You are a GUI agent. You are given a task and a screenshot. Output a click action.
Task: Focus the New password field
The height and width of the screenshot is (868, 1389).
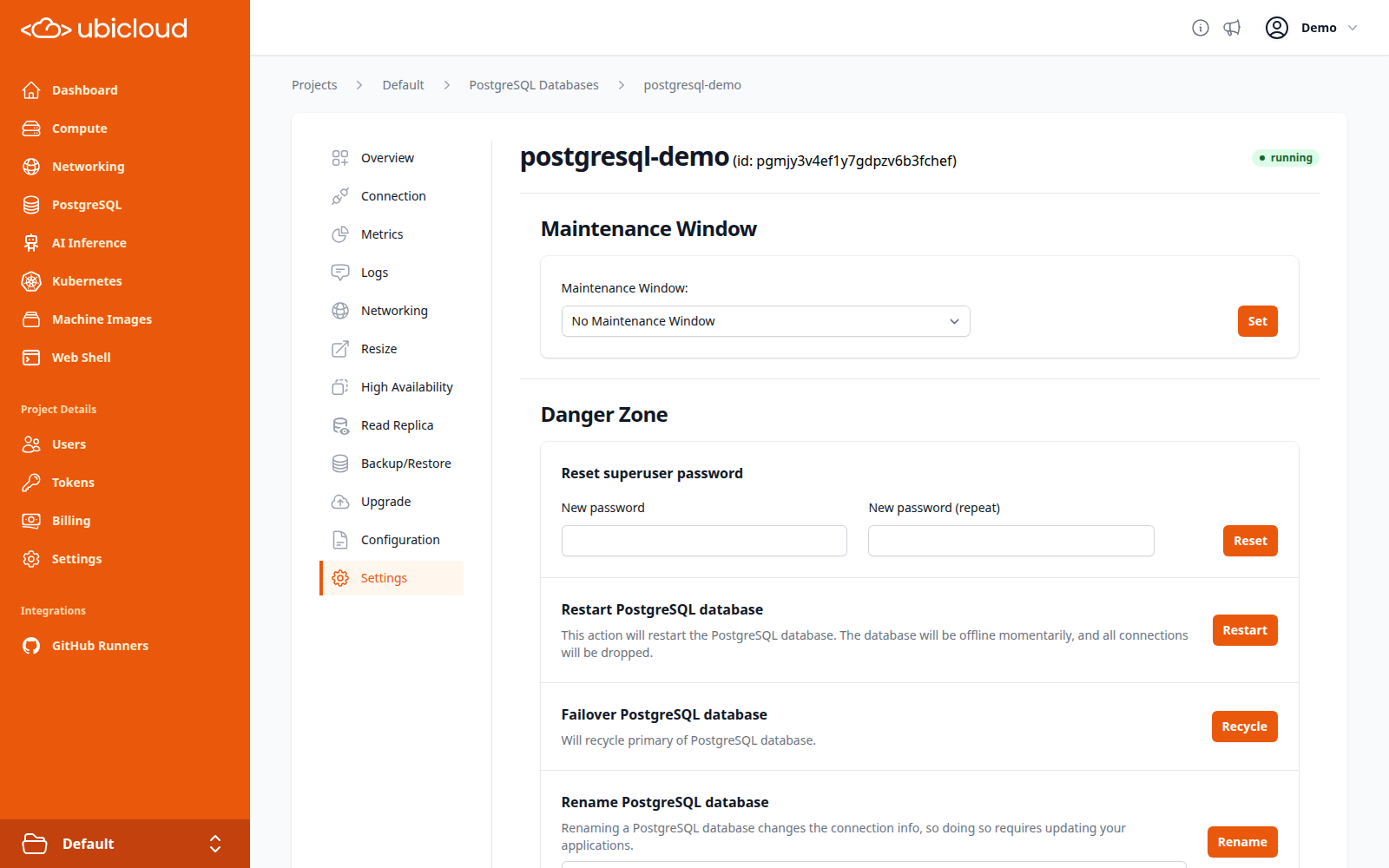pyautogui.click(x=704, y=541)
